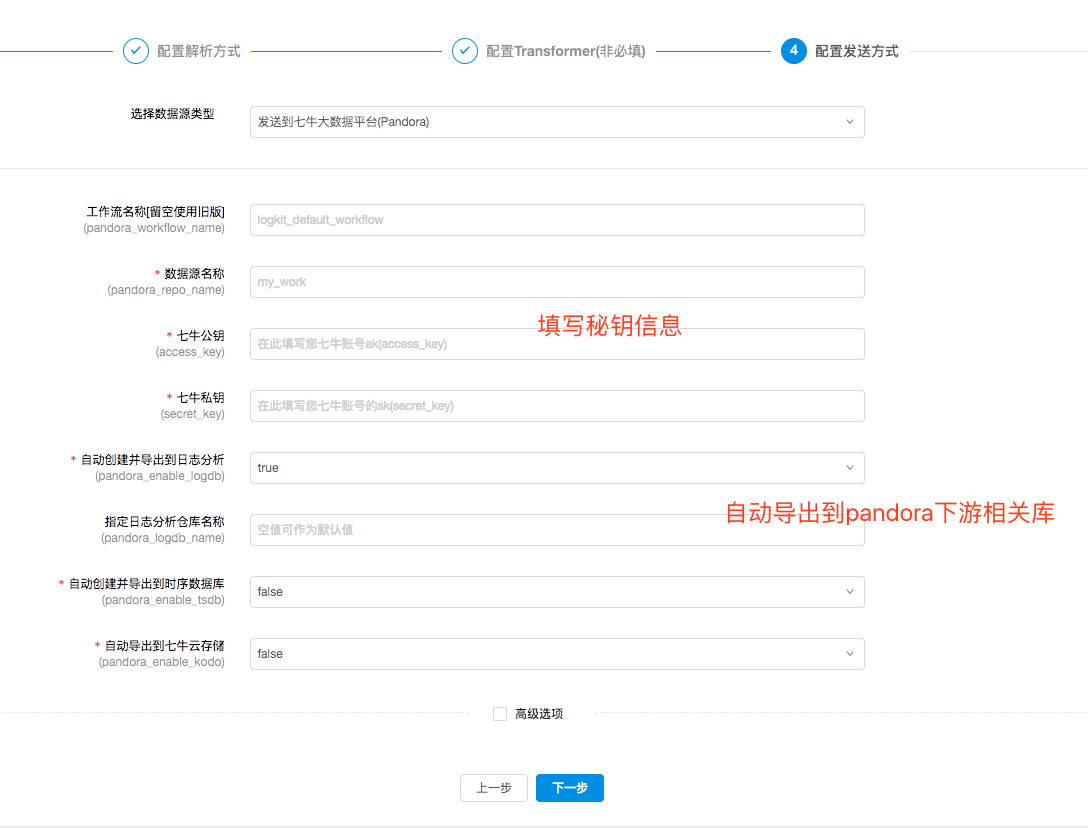This screenshot has height=828, width=1088.
Task: Click the 上一步 button
Action: point(493,788)
